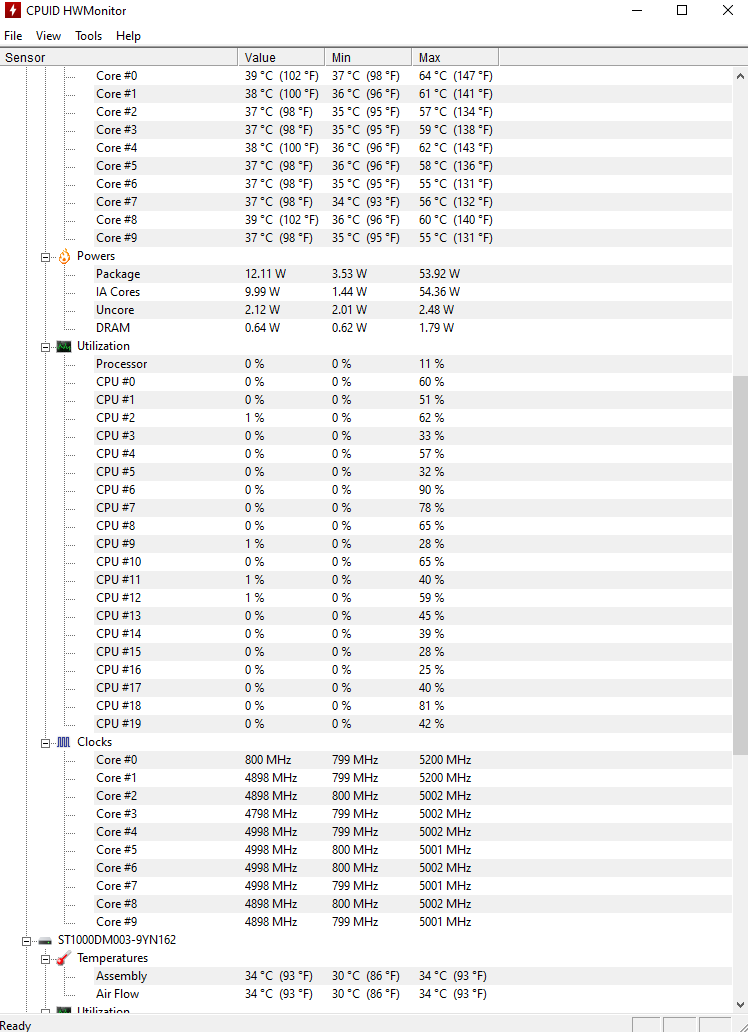The width and height of the screenshot is (748, 1032).
Task: Open the File menu
Action: coord(13,36)
